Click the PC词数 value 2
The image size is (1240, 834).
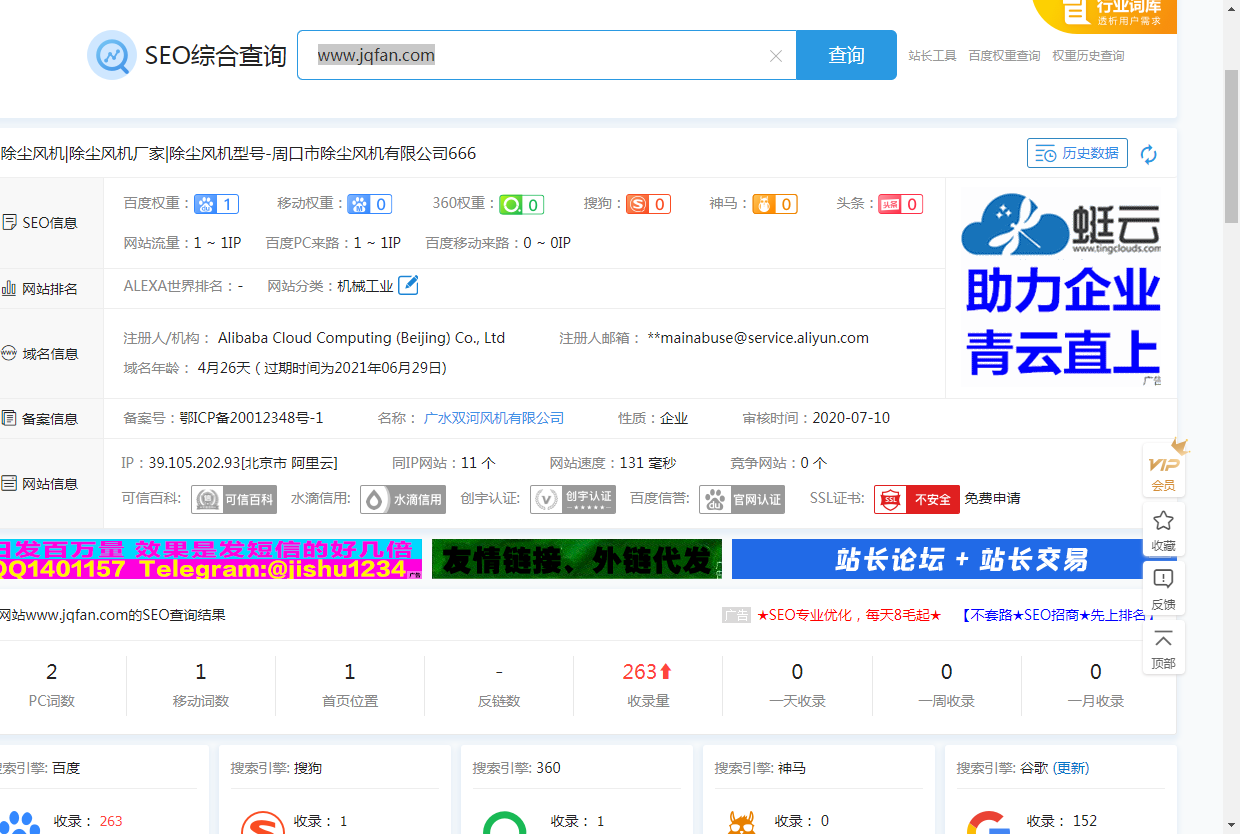tap(52, 672)
